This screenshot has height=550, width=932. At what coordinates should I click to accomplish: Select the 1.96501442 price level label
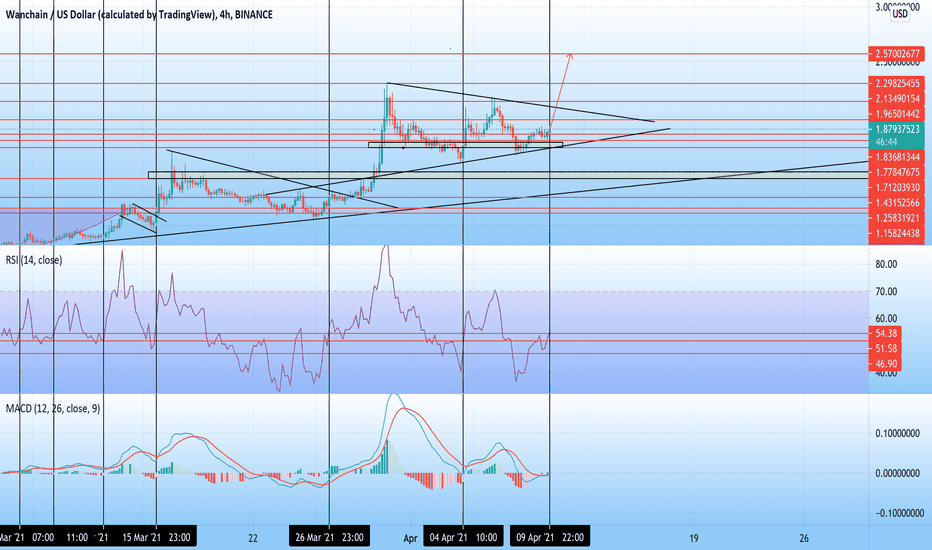[x=896, y=114]
